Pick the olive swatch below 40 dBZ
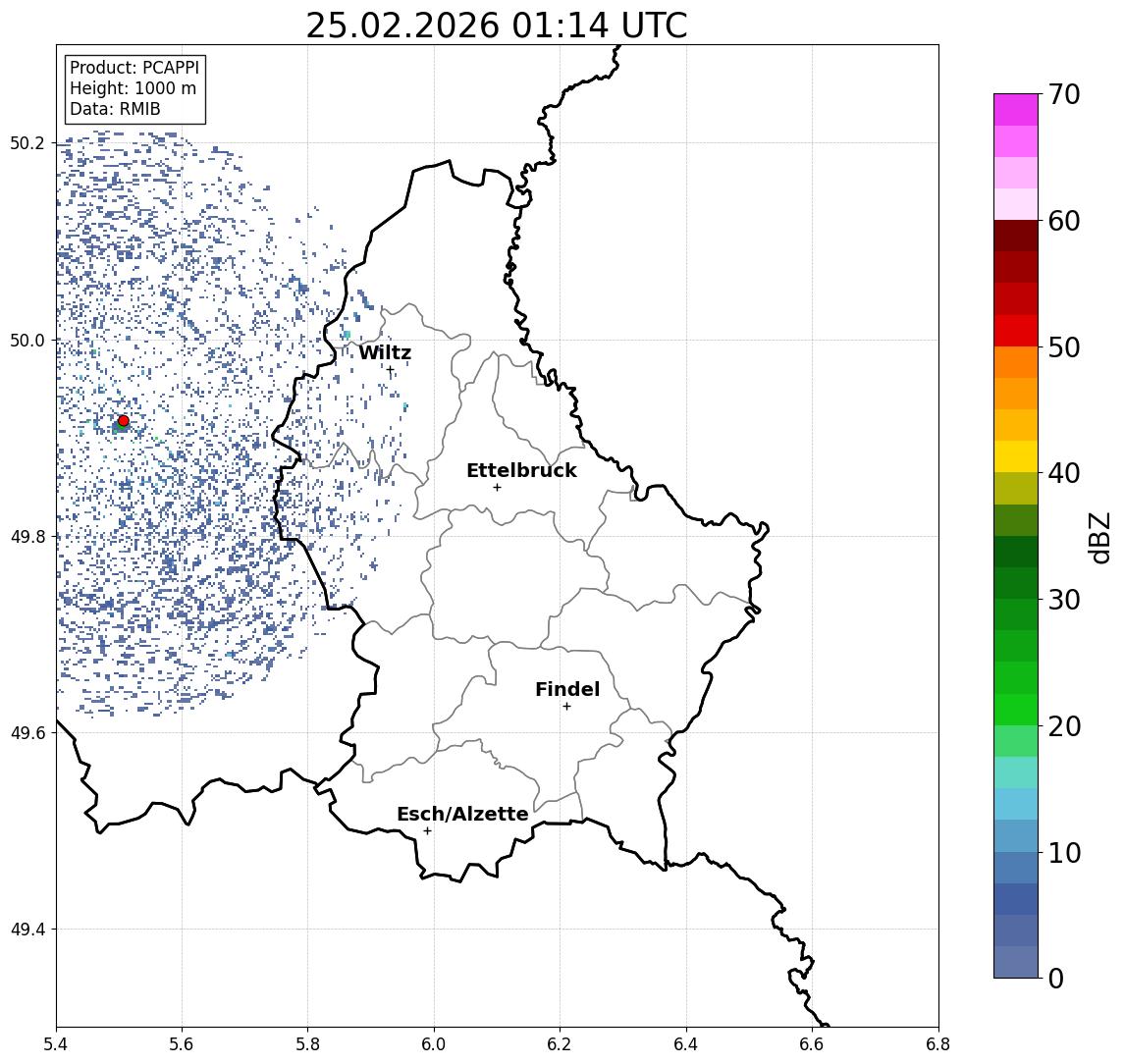 pos(1016,488)
